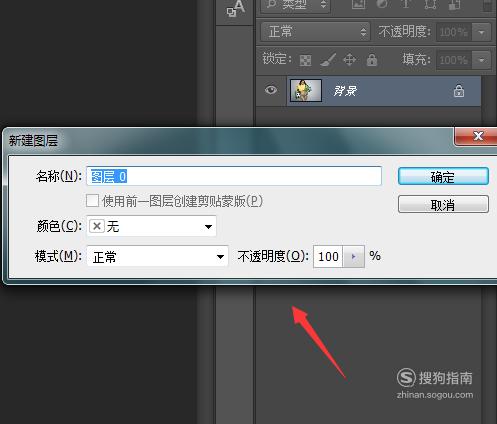
Task: Click the lock icon on 背景 layer
Action: pyautogui.click(x=459, y=91)
